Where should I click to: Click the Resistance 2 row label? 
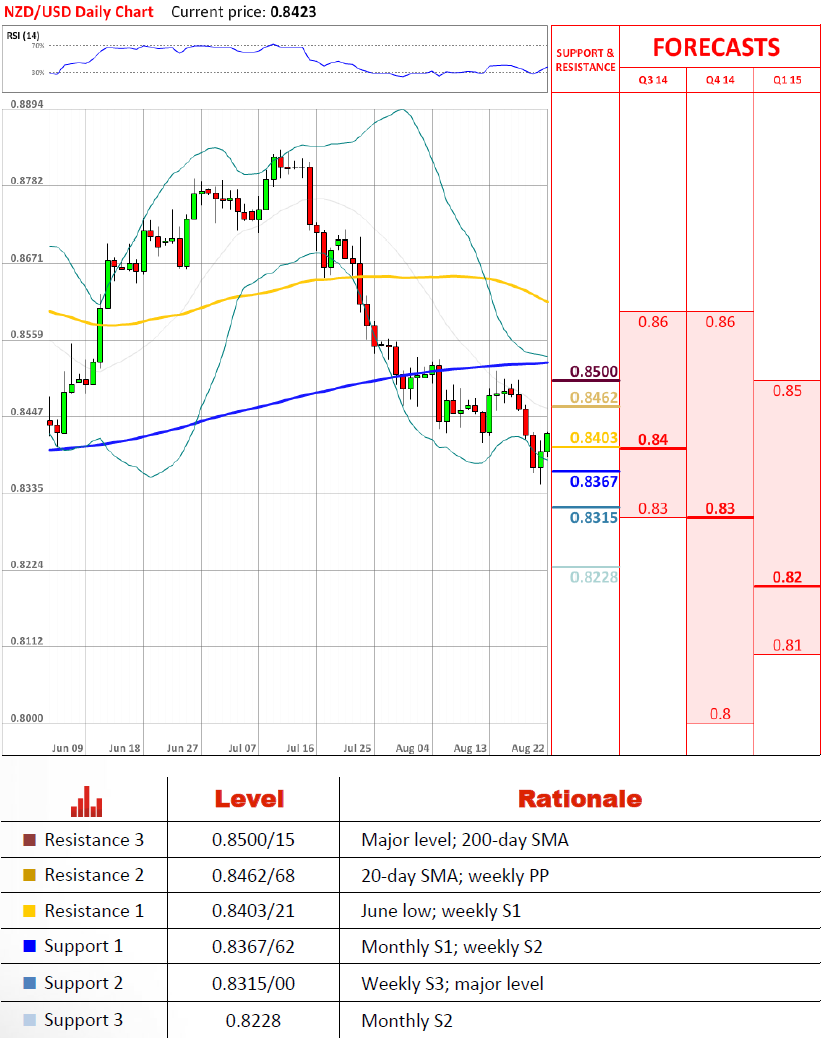point(94,875)
